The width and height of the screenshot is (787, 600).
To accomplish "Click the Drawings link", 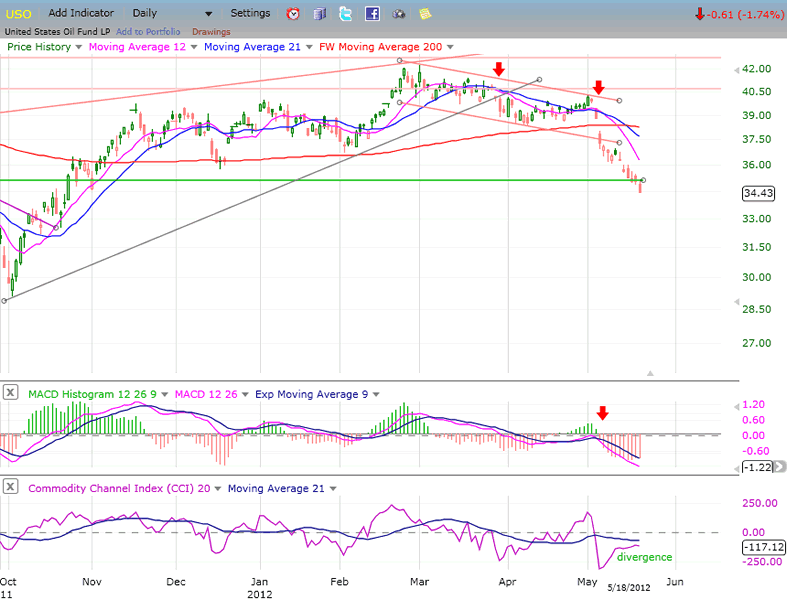I will (211, 31).
